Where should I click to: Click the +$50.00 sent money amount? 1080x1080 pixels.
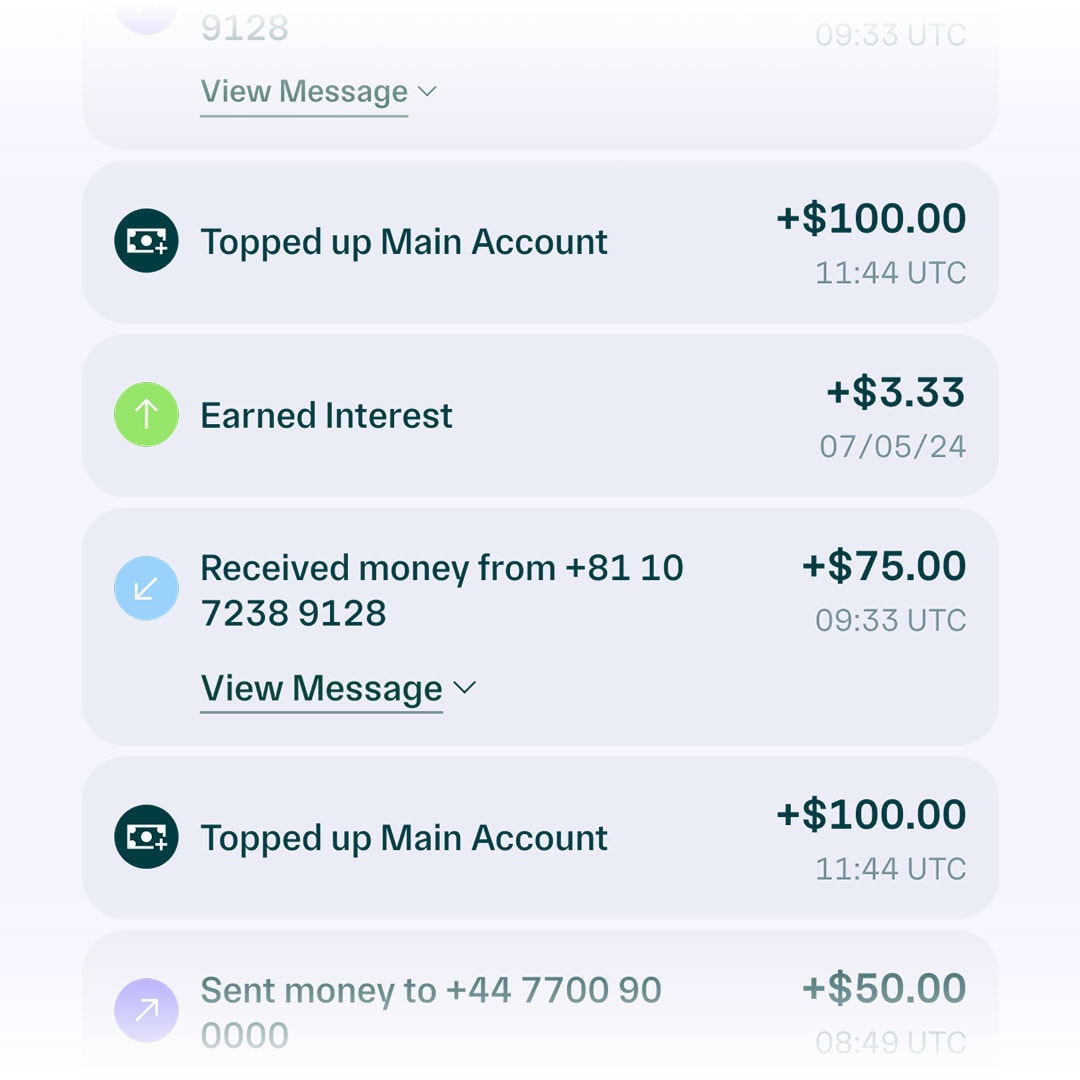pos(883,988)
